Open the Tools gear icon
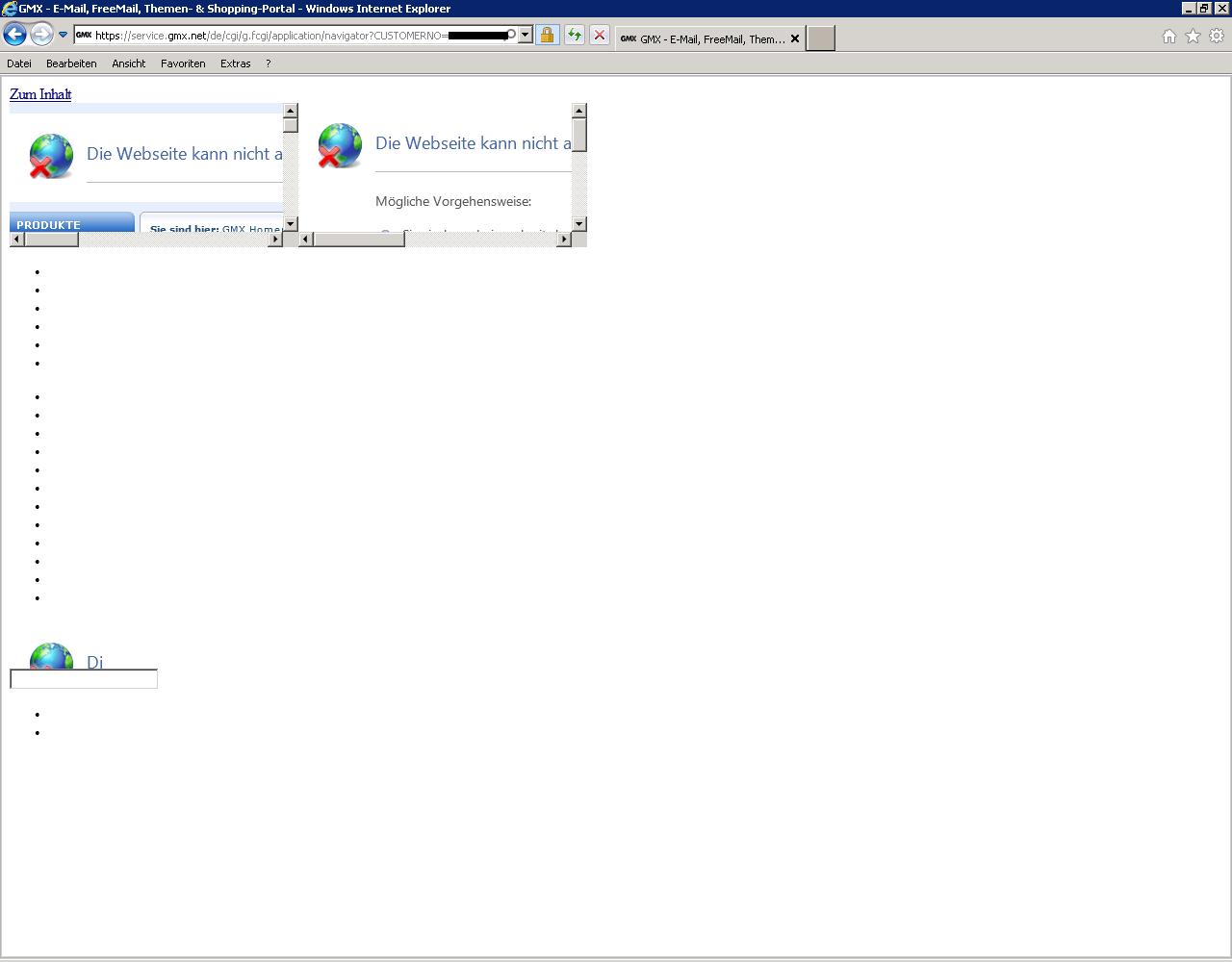 1217,37
